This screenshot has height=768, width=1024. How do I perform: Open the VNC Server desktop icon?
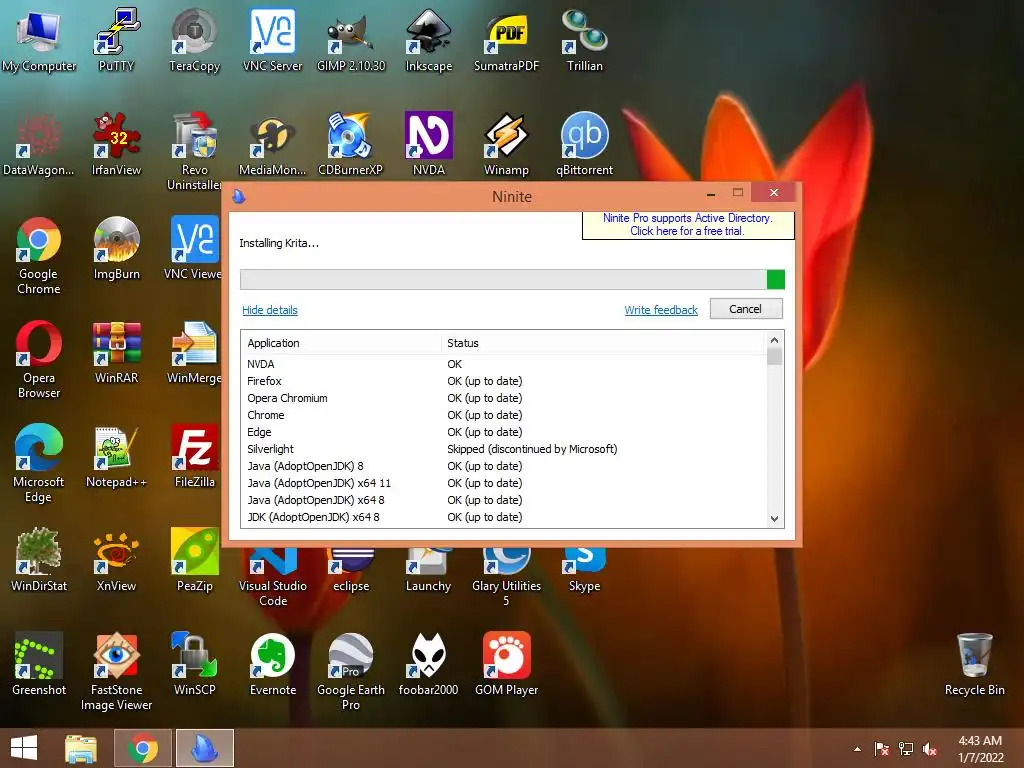(272, 39)
